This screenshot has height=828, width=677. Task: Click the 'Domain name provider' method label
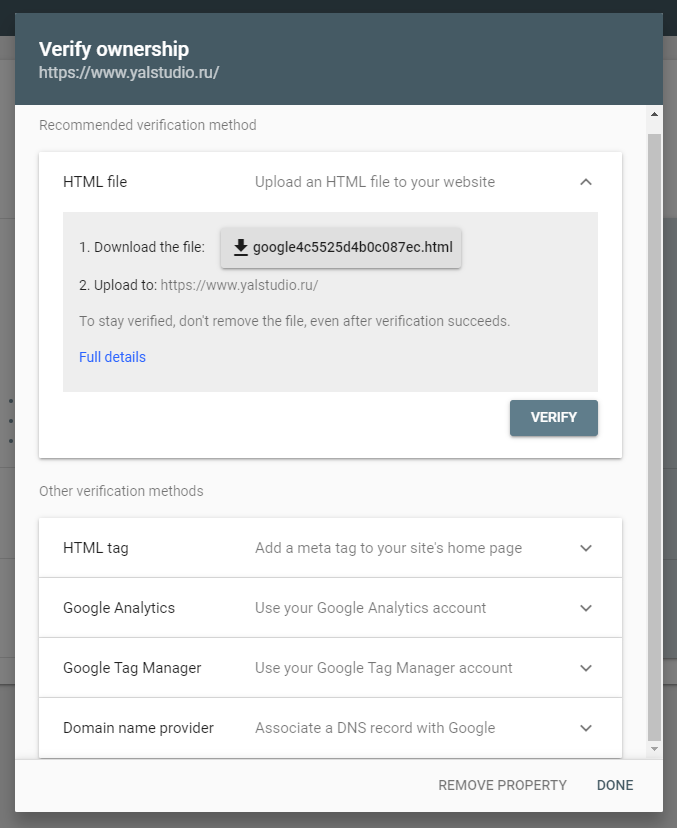pyautogui.click(x=138, y=728)
